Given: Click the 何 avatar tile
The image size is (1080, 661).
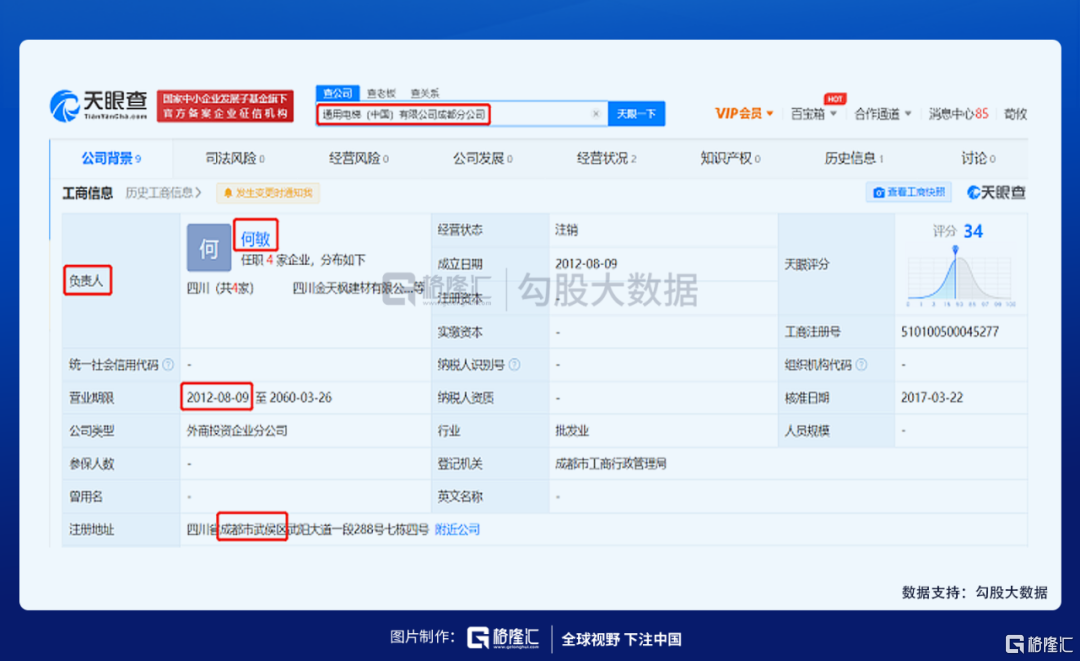Looking at the screenshot, I should pyautogui.click(x=209, y=247).
